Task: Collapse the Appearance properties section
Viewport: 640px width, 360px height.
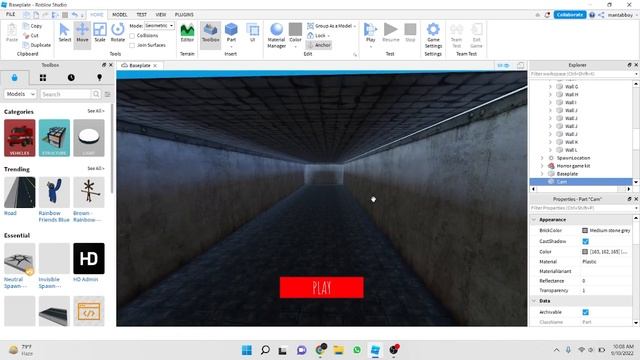Action: tap(534, 220)
